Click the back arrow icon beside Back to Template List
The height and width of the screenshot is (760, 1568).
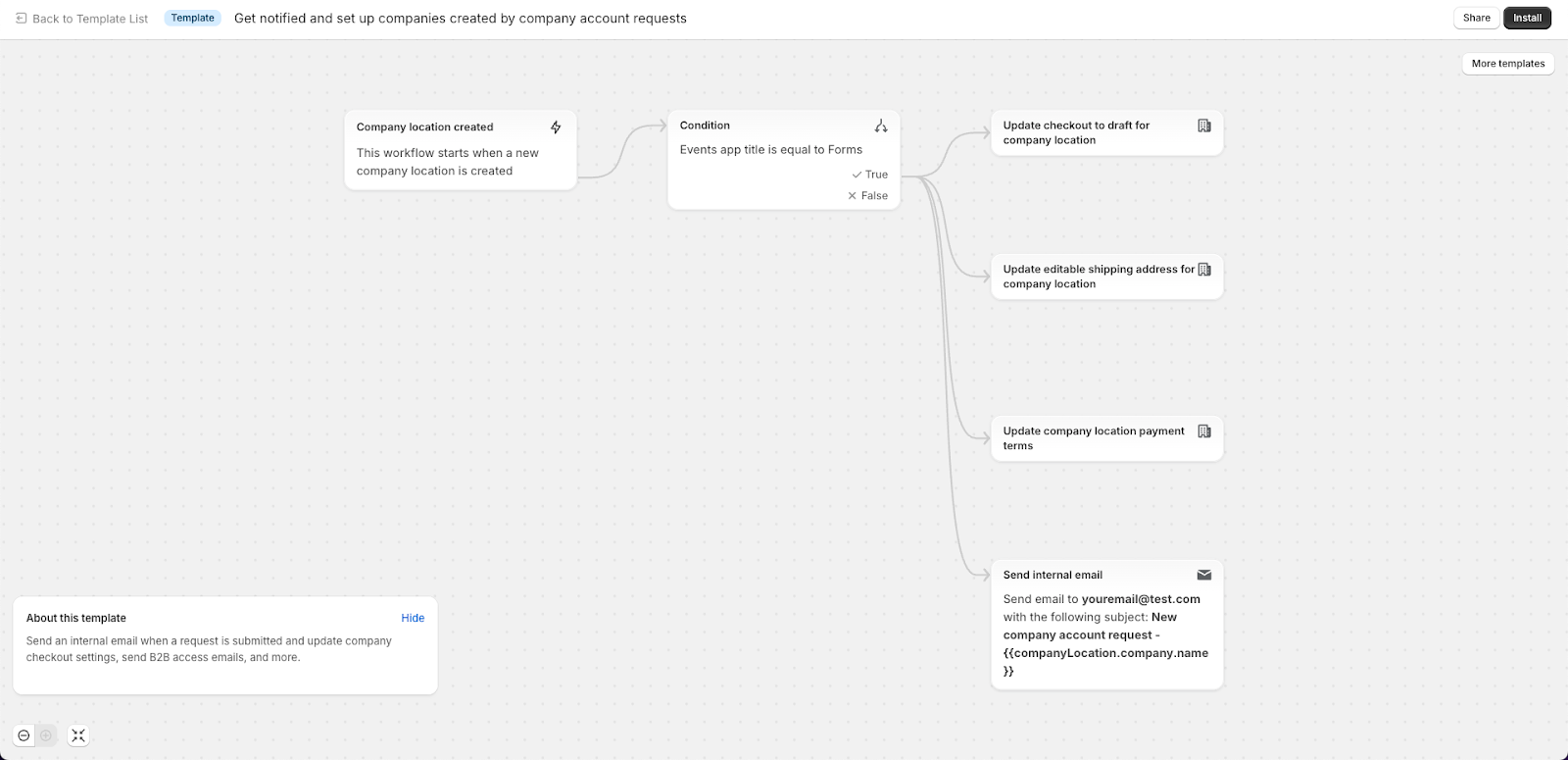[x=21, y=19]
